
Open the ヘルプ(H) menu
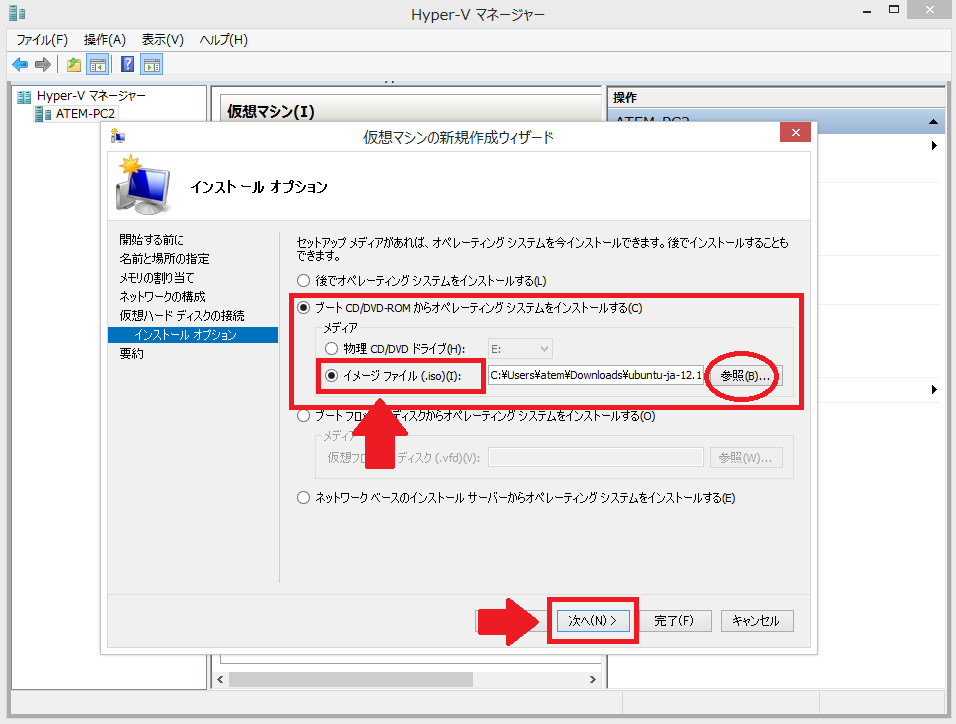coord(224,40)
